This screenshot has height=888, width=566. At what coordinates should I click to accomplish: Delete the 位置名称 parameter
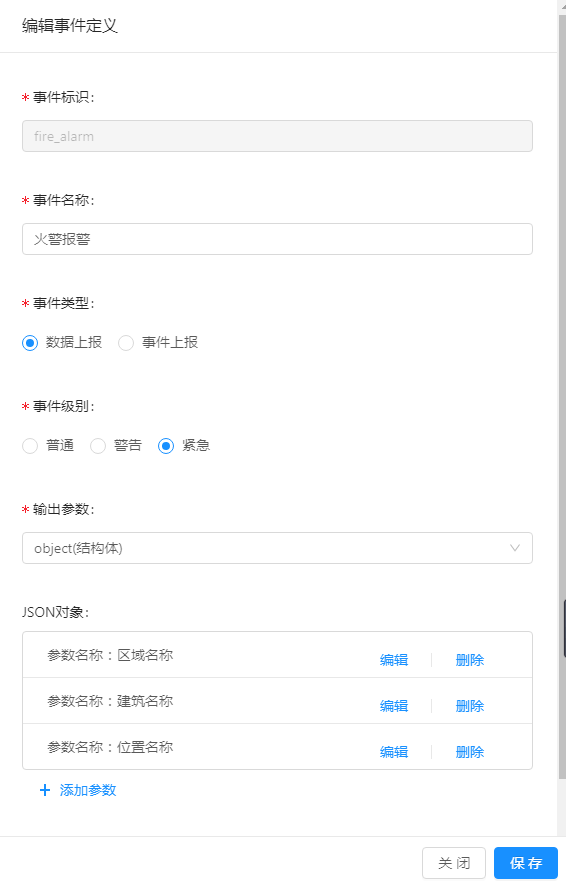470,752
